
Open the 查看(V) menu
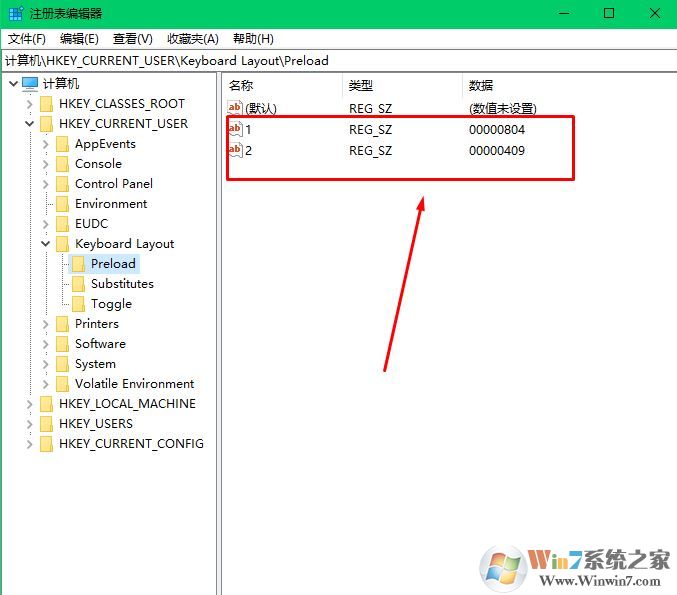click(x=133, y=39)
